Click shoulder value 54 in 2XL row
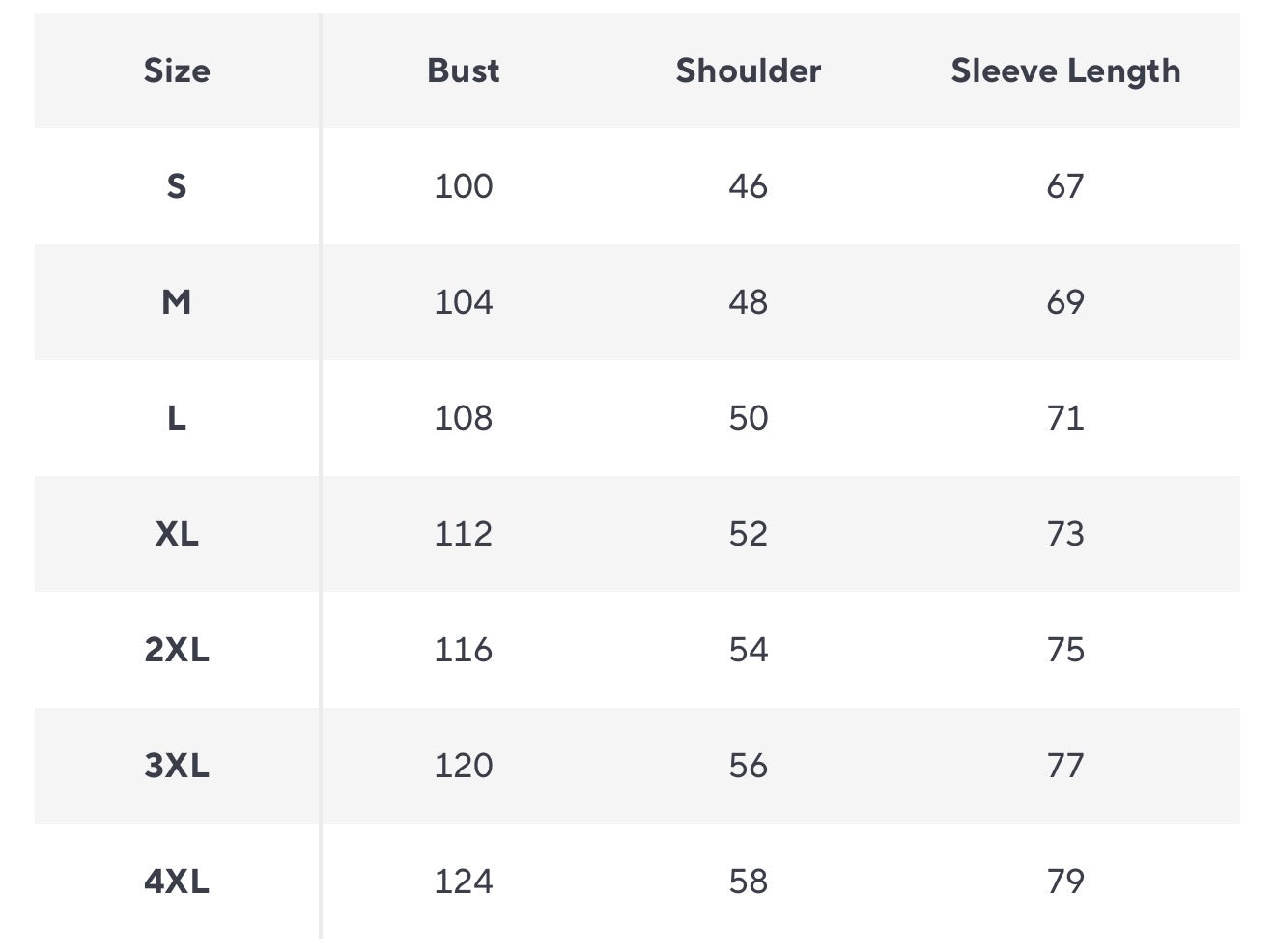Image resolution: width=1275 pixels, height=952 pixels. tap(748, 650)
